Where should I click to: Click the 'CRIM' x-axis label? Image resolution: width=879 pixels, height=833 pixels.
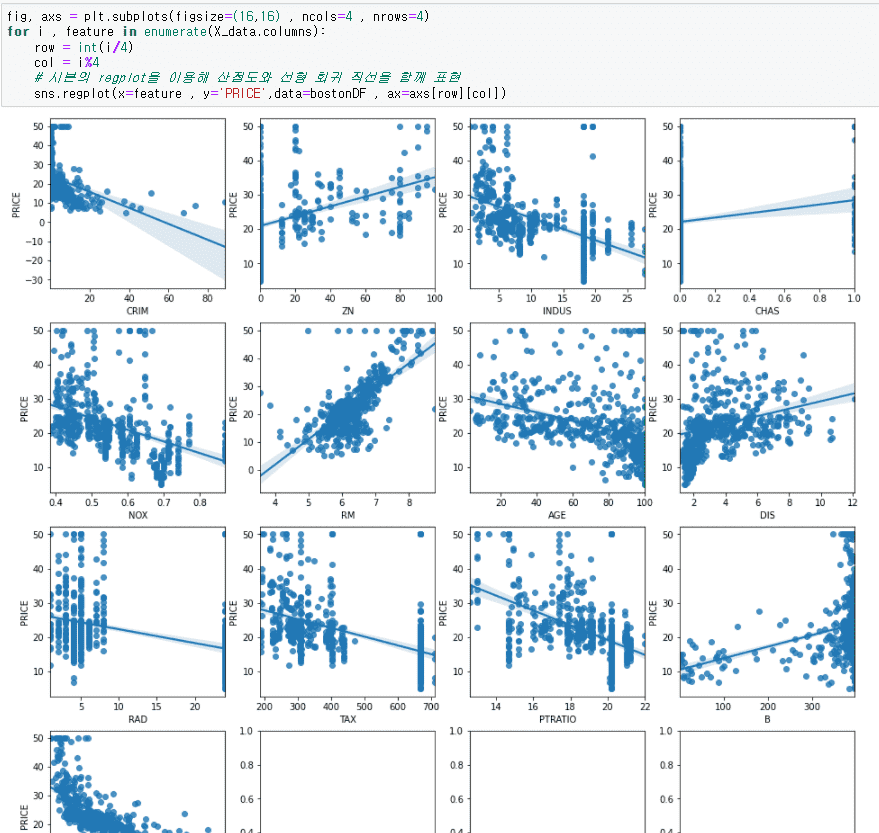tap(137, 311)
